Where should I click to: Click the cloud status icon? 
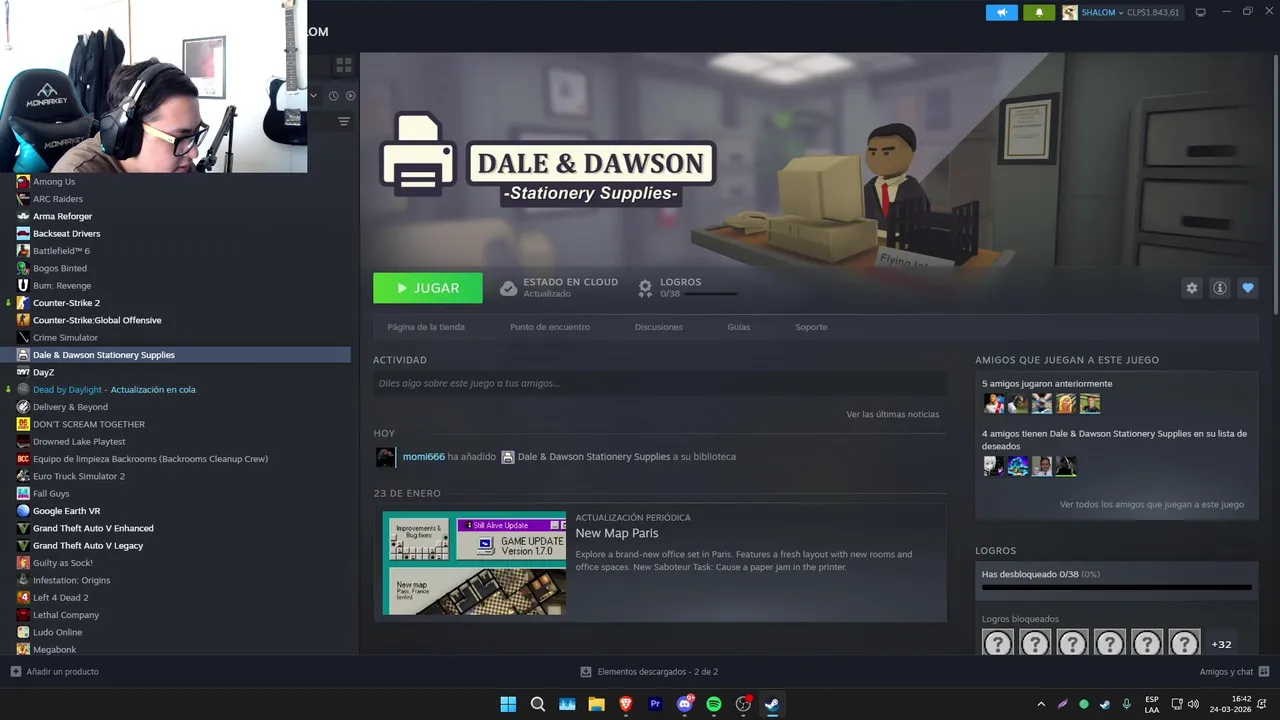508,288
